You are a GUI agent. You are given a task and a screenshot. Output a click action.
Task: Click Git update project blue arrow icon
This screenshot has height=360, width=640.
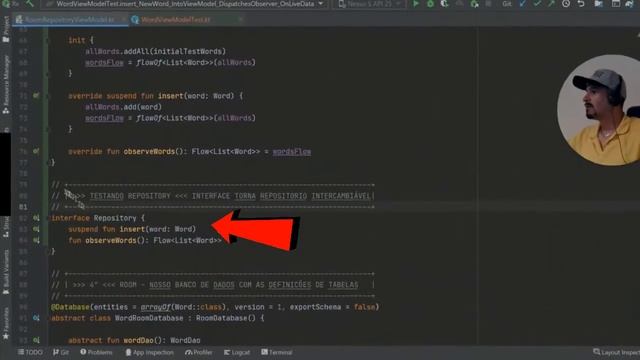pos(523,4)
